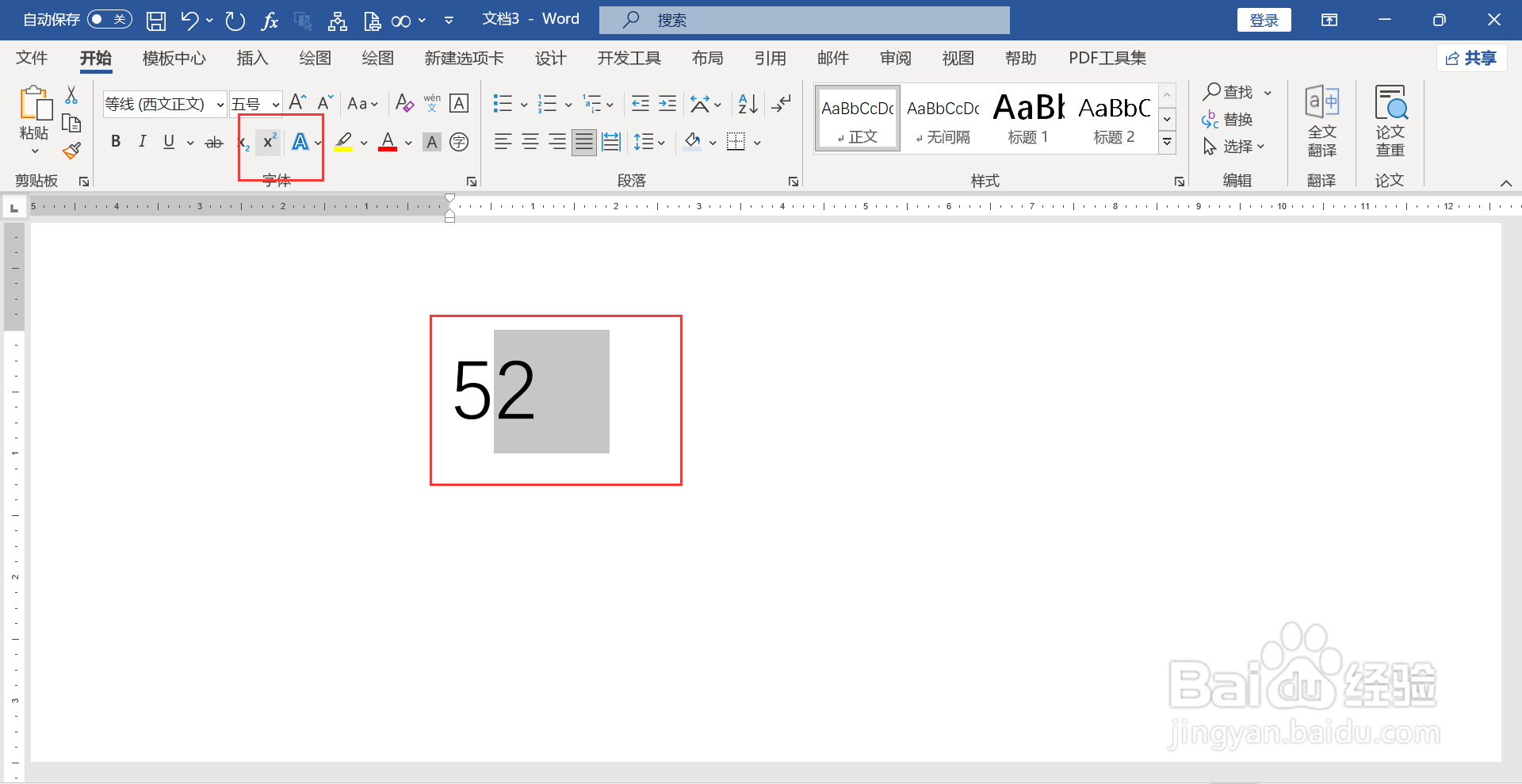Toggle bold formatting

click(116, 141)
